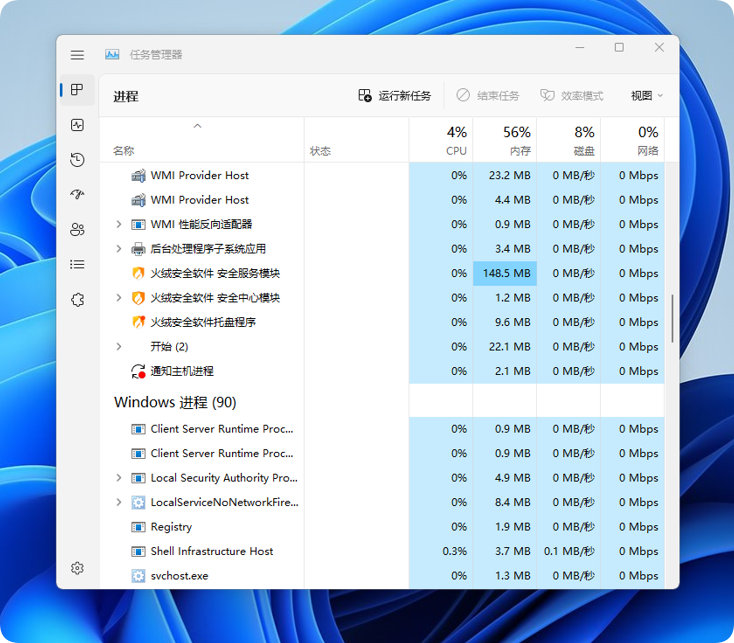Image resolution: width=734 pixels, height=643 pixels.
Task: Click the vertical scrollbar of the process list
Action: coord(672,319)
